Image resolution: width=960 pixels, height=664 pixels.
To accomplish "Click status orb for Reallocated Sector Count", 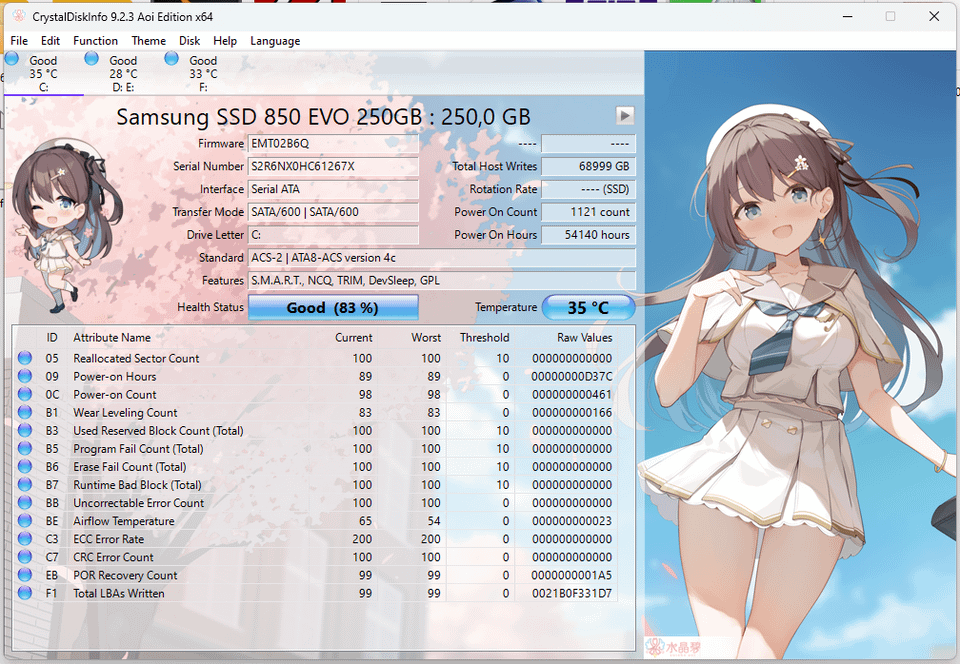I will click(24, 357).
